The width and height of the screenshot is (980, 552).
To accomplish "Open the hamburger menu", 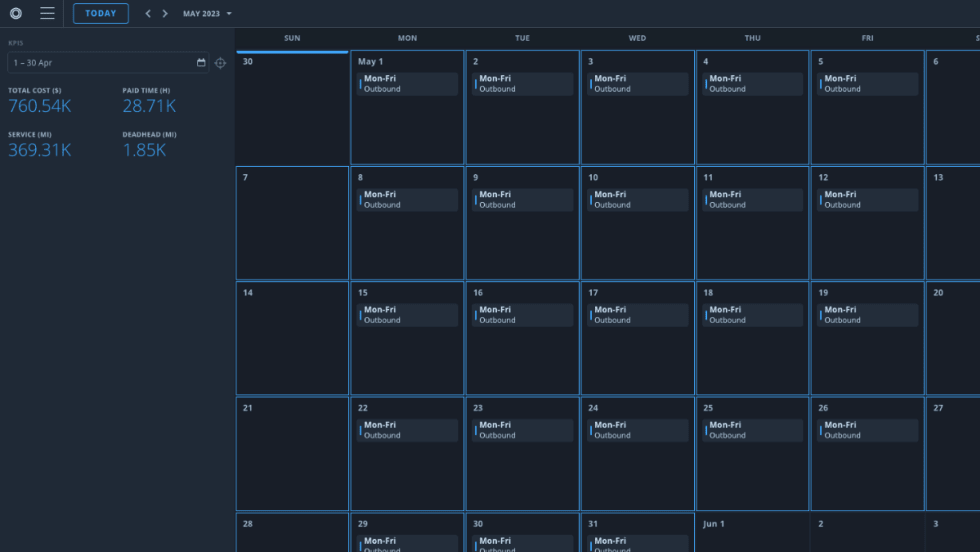I will (x=47, y=13).
